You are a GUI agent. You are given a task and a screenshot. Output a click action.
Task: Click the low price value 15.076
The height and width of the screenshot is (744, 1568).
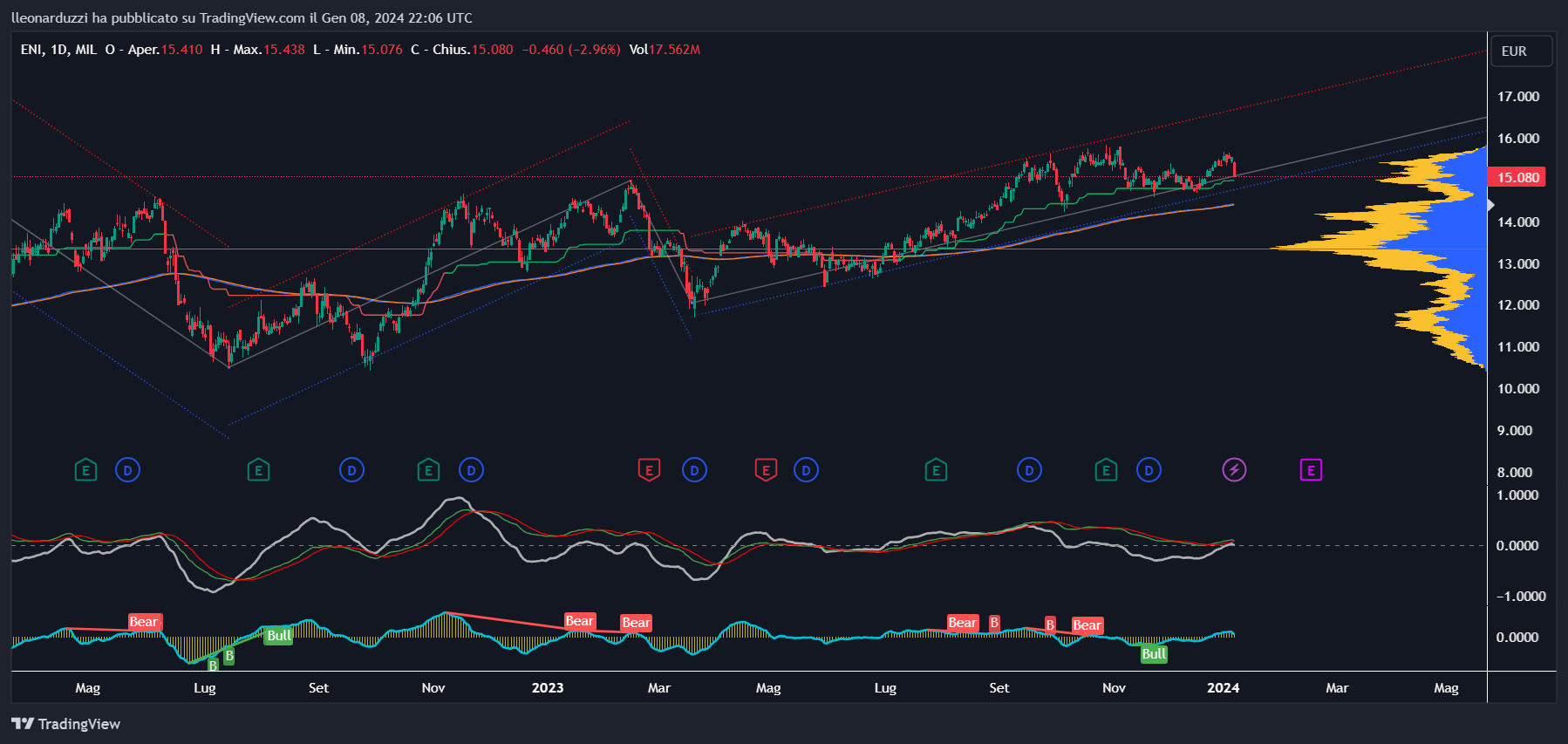[x=382, y=50]
